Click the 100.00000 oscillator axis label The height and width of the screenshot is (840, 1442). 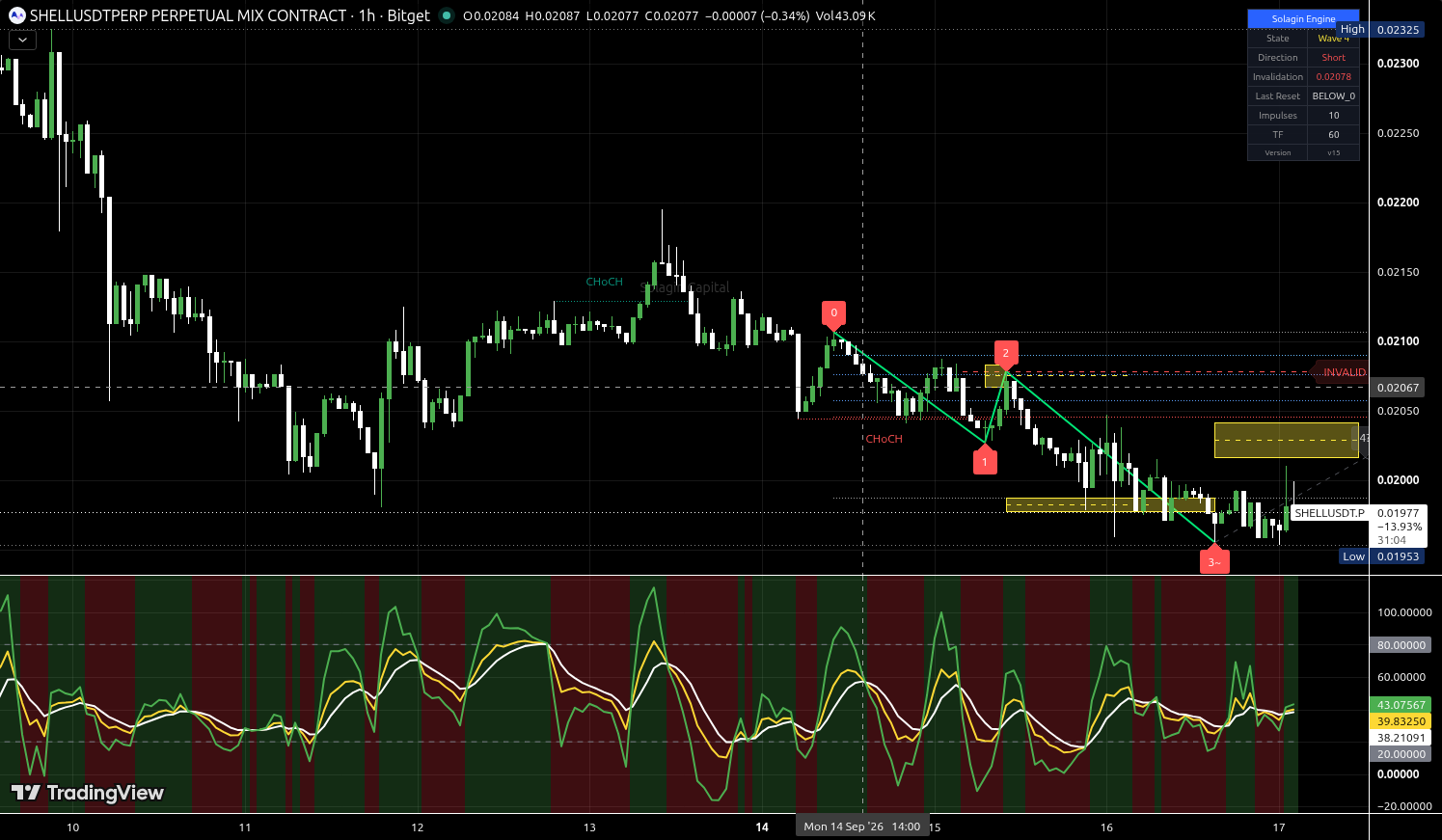coord(1404,612)
